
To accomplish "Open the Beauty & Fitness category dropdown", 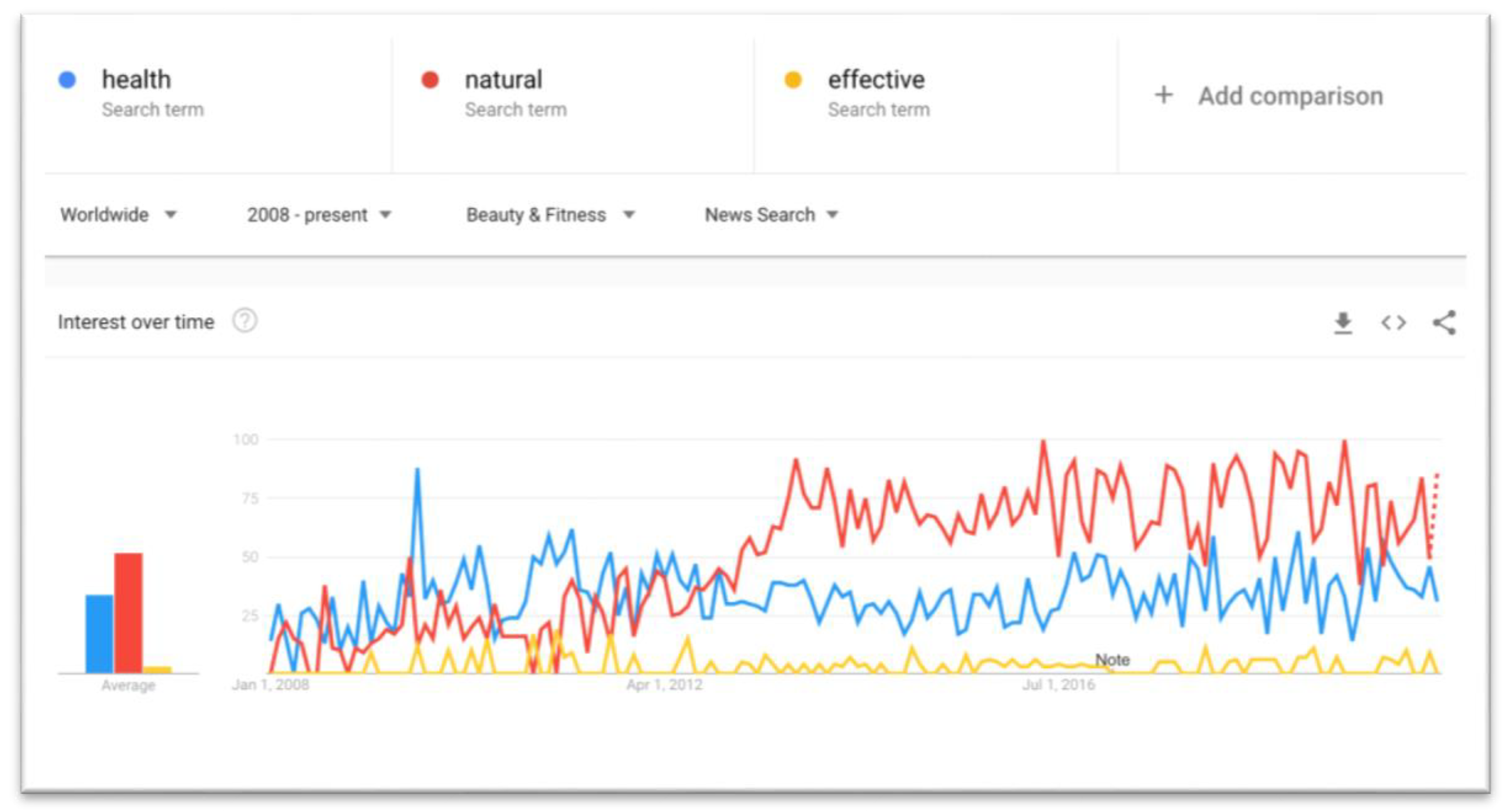I will [550, 215].
